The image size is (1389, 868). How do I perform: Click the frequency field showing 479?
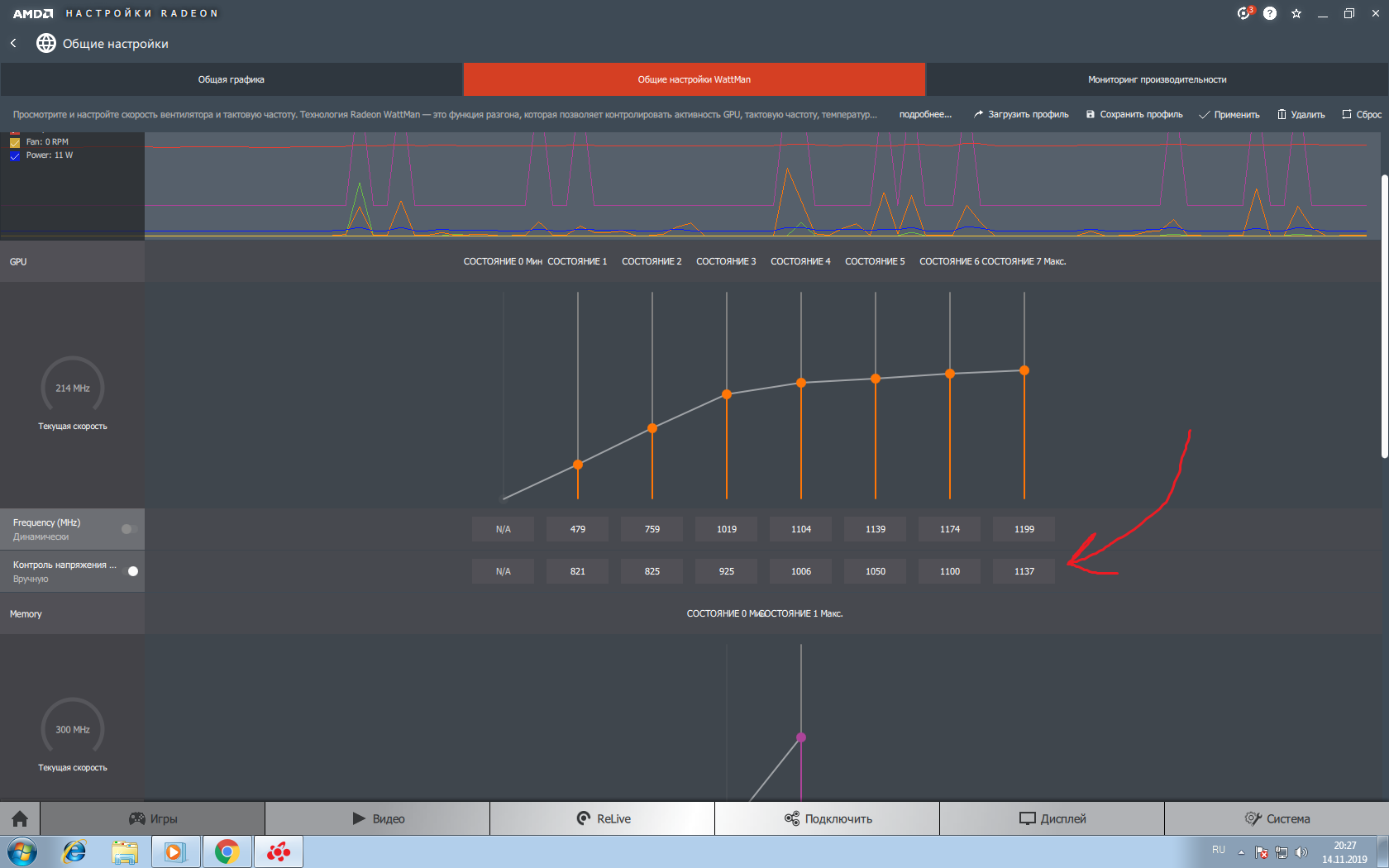point(578,529)
